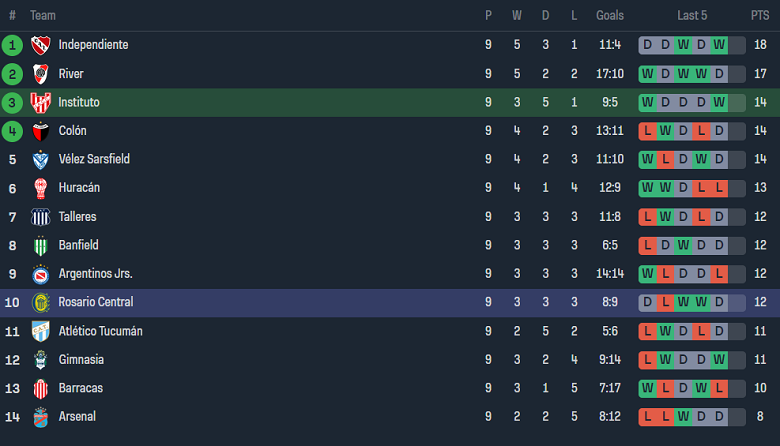Sort table by Goals column header
Image resolution: width=780 pixels, height=446 pixels.
tap(610, 15)
